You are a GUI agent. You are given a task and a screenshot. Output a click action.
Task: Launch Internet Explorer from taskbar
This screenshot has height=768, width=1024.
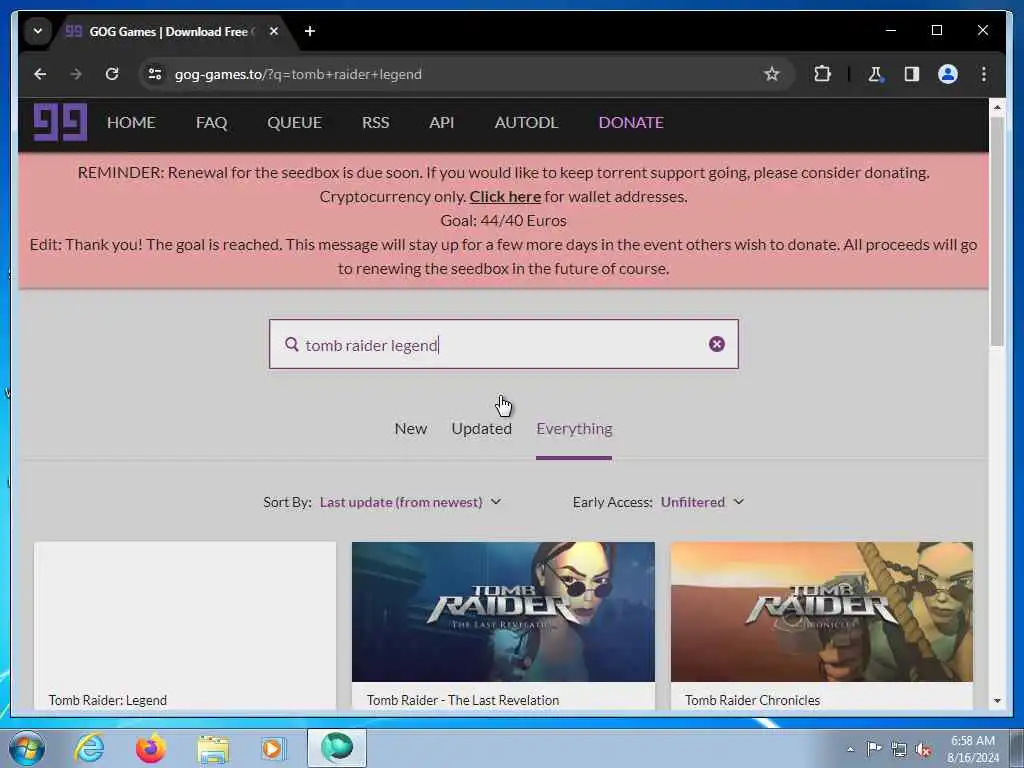(89, 748)
